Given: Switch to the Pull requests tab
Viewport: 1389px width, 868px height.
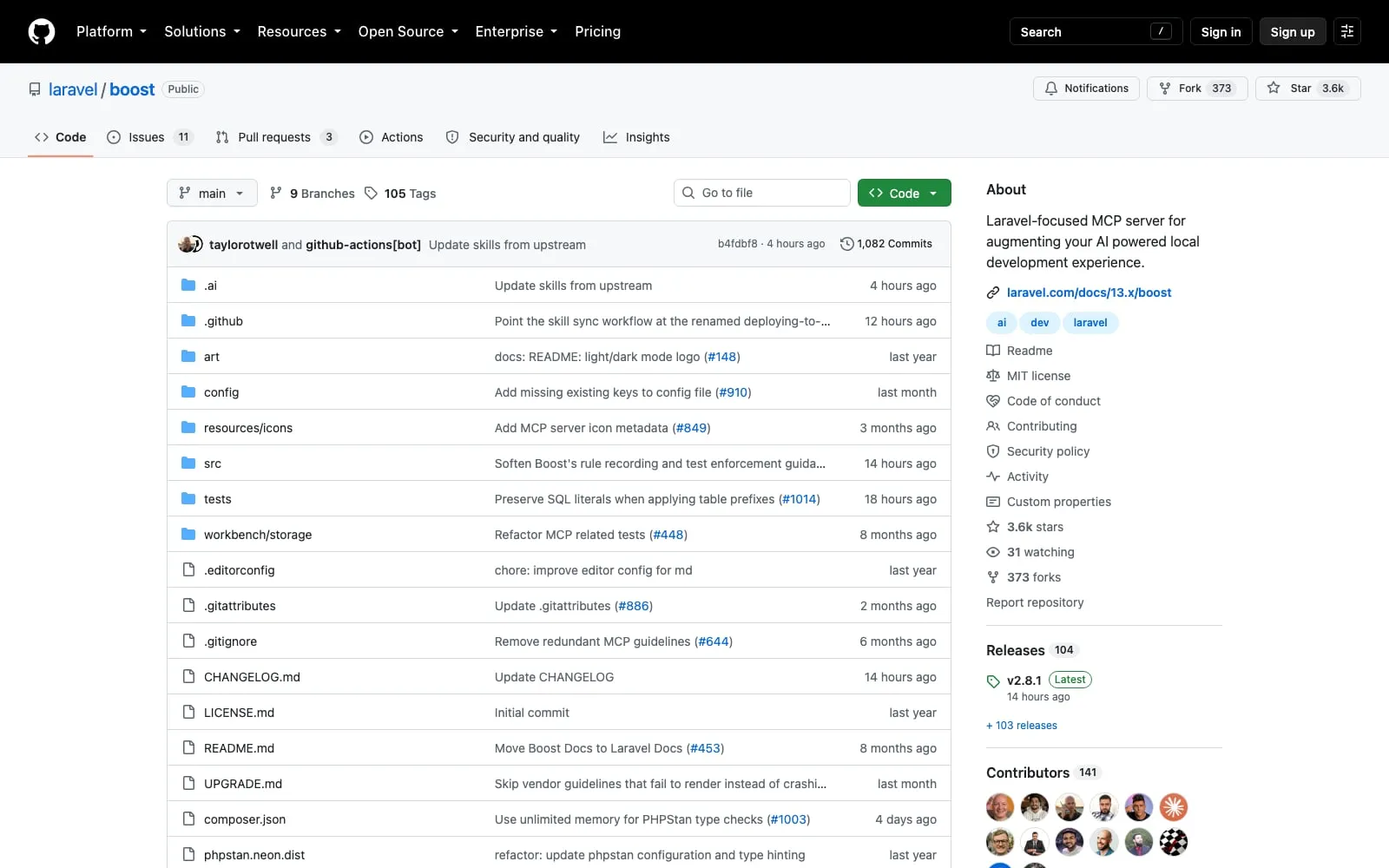Looking at the screenshot, I should [x=276, y=137].
